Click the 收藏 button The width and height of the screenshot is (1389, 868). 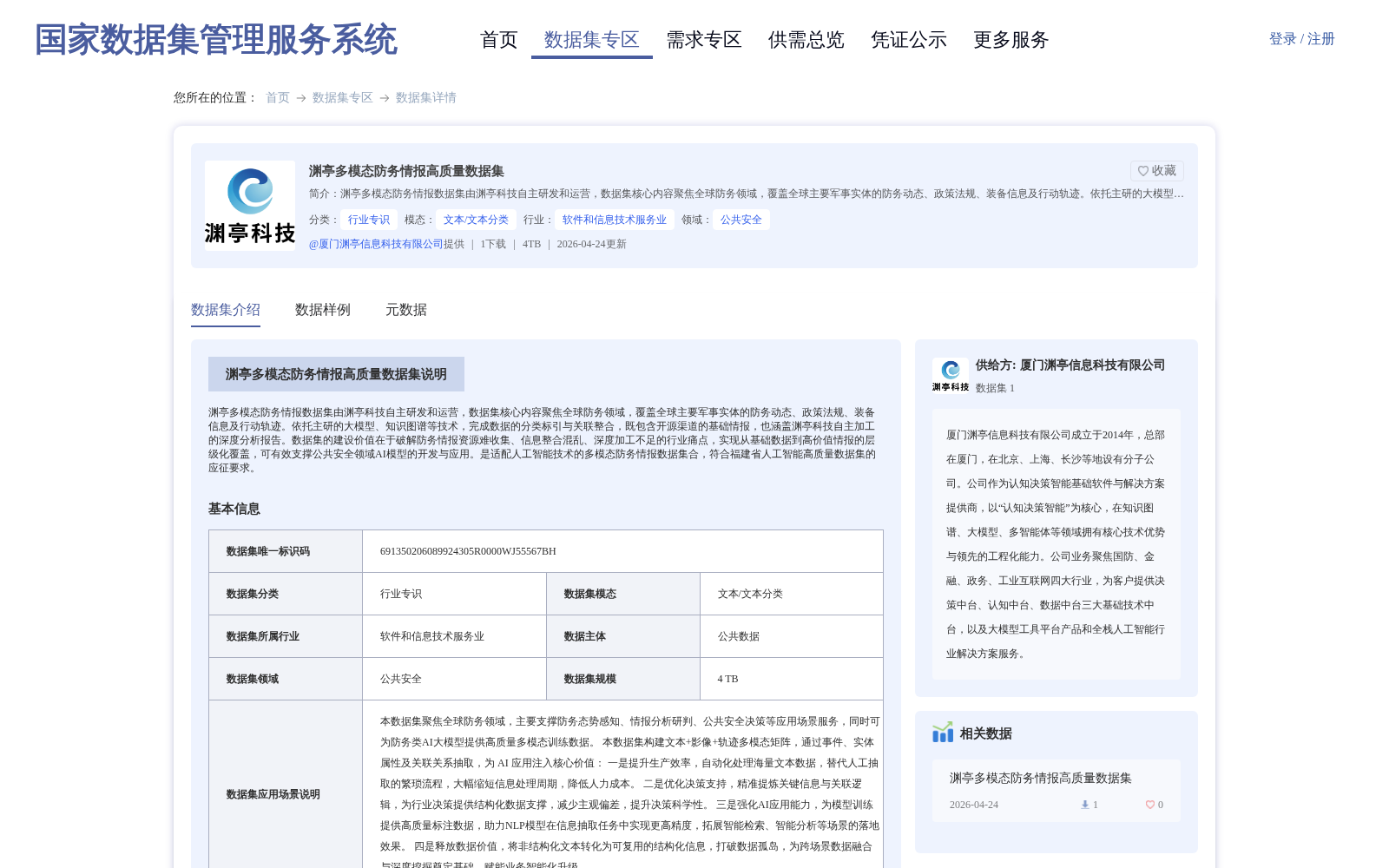coord(1157,171)
